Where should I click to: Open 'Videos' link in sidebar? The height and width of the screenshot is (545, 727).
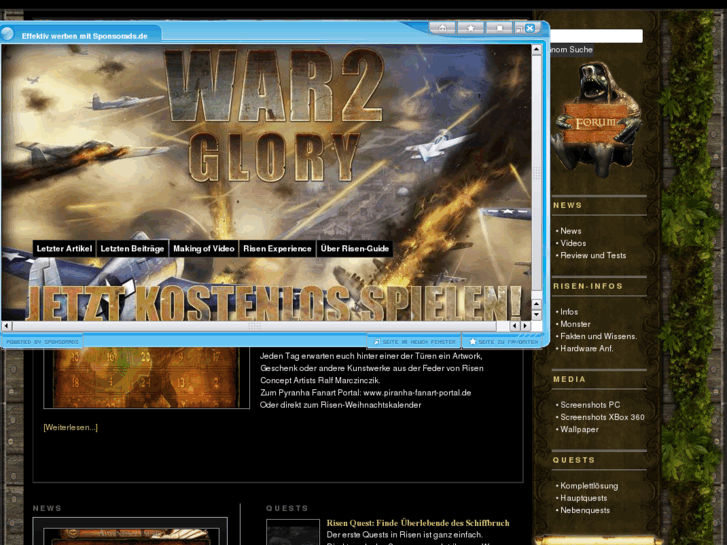(x=573, y=243)
